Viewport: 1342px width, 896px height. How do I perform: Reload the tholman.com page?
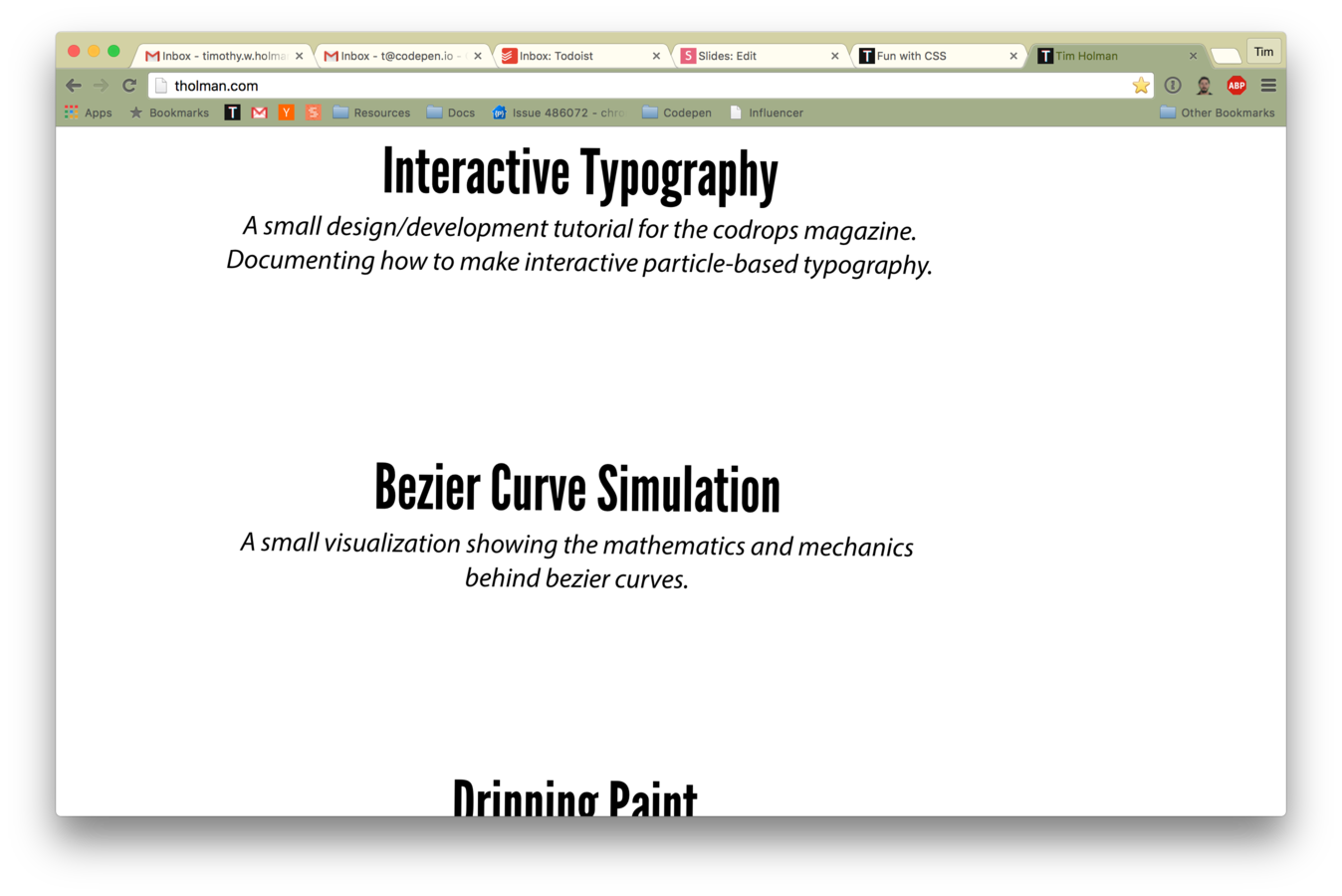tap(129, 86)
